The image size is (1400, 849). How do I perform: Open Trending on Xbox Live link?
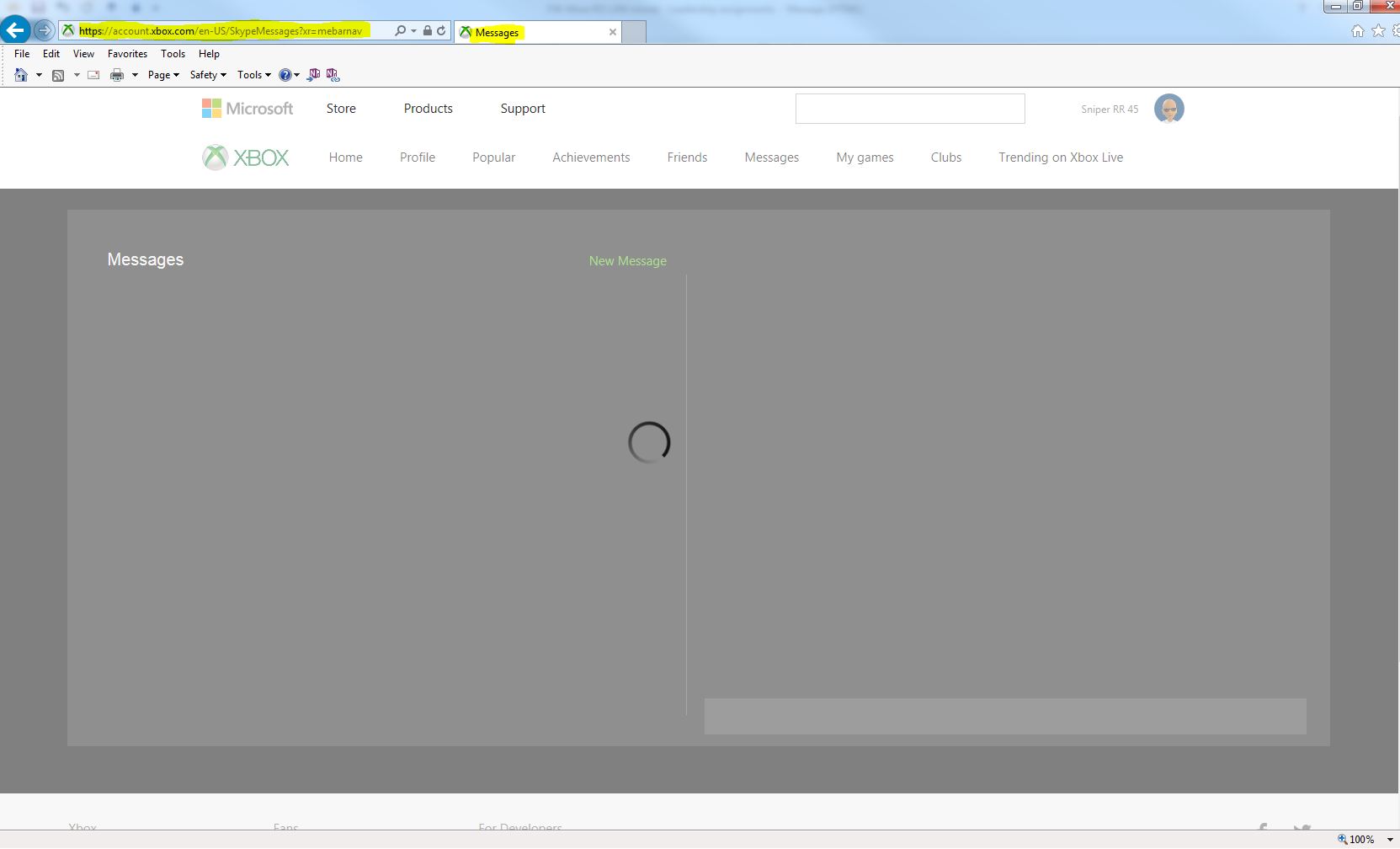[1061, 158]
